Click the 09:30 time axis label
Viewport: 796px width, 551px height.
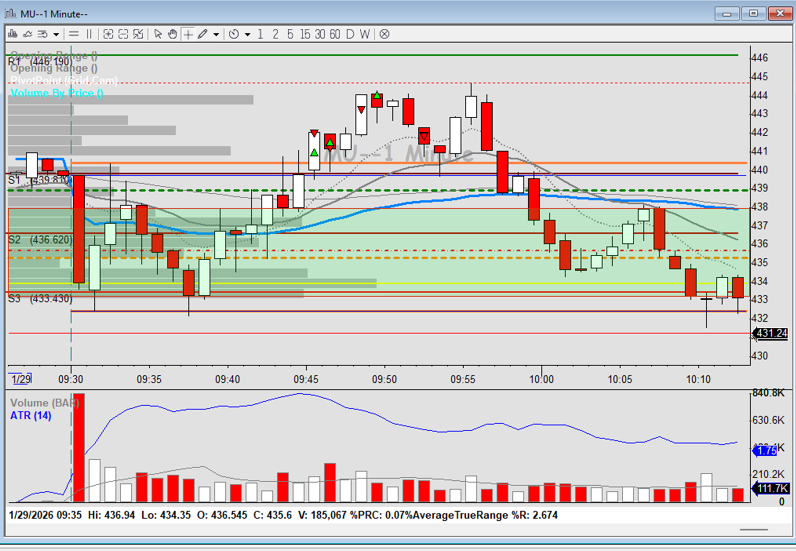71,379
